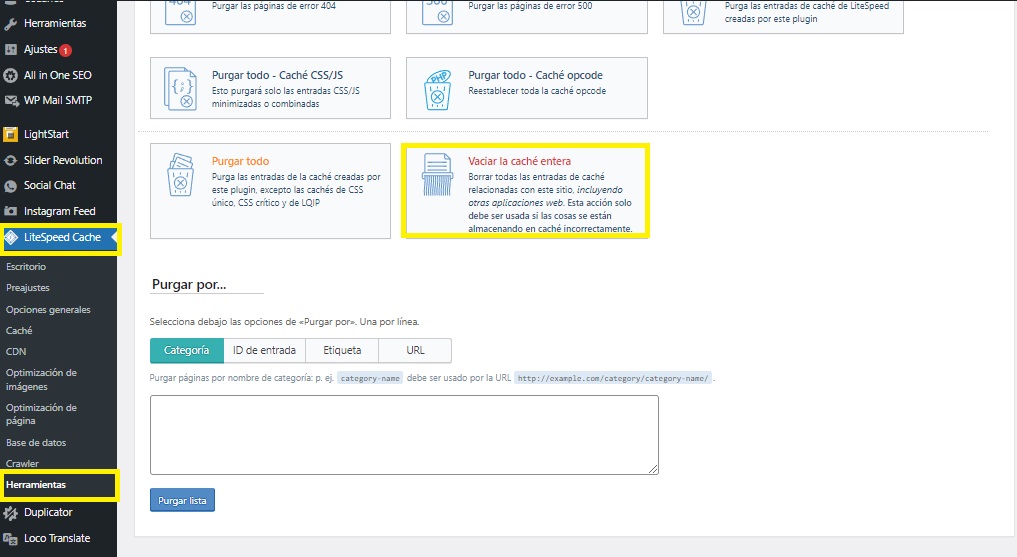This screenshot has height=557, width=1017.
Task: Select the Categoría purge tab
Action: tap(186, 350)
